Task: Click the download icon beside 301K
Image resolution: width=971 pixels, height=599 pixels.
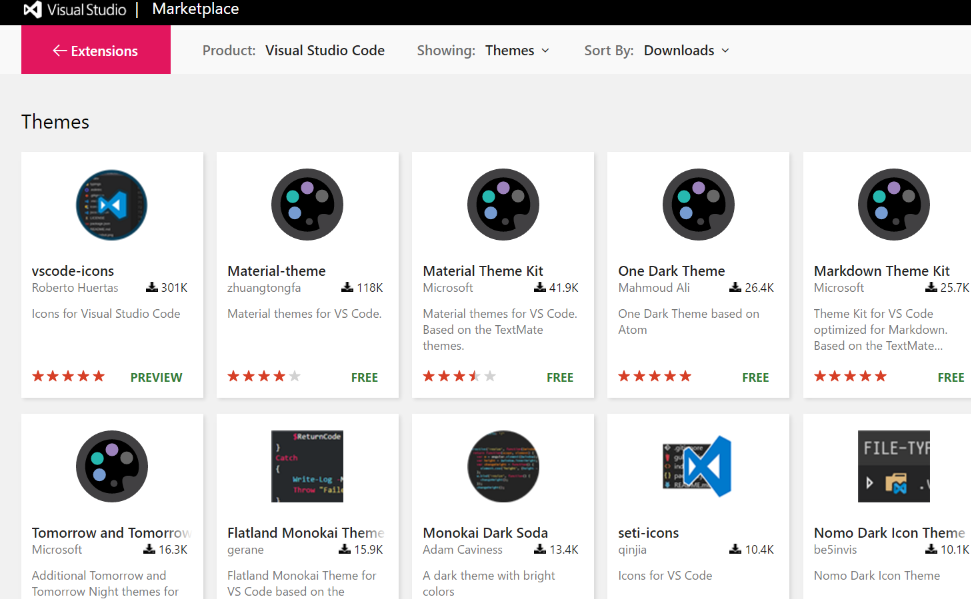Action: [x=152, y=287]
